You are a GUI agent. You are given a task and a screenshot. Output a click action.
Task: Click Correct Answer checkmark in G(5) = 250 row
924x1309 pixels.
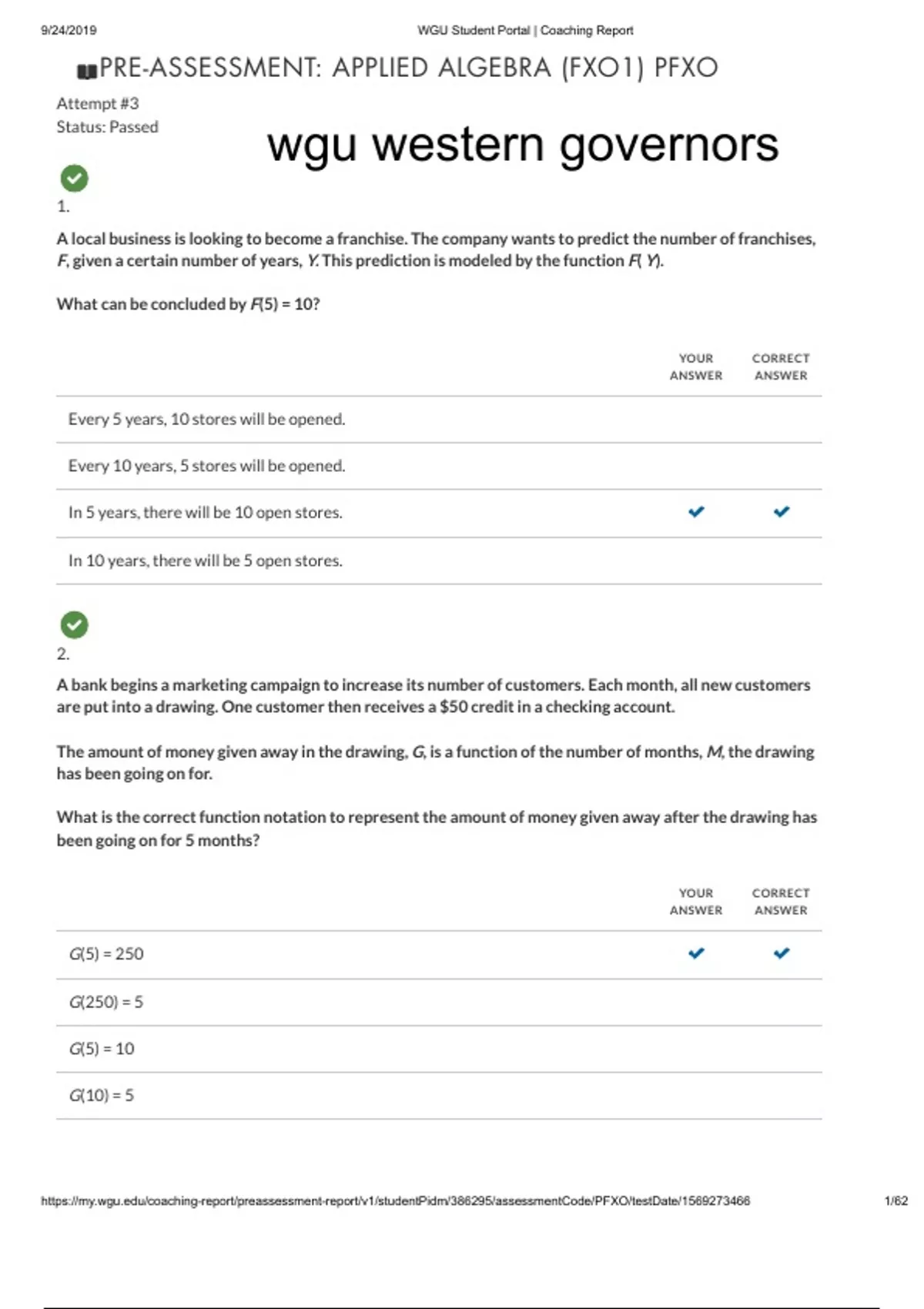781,953
